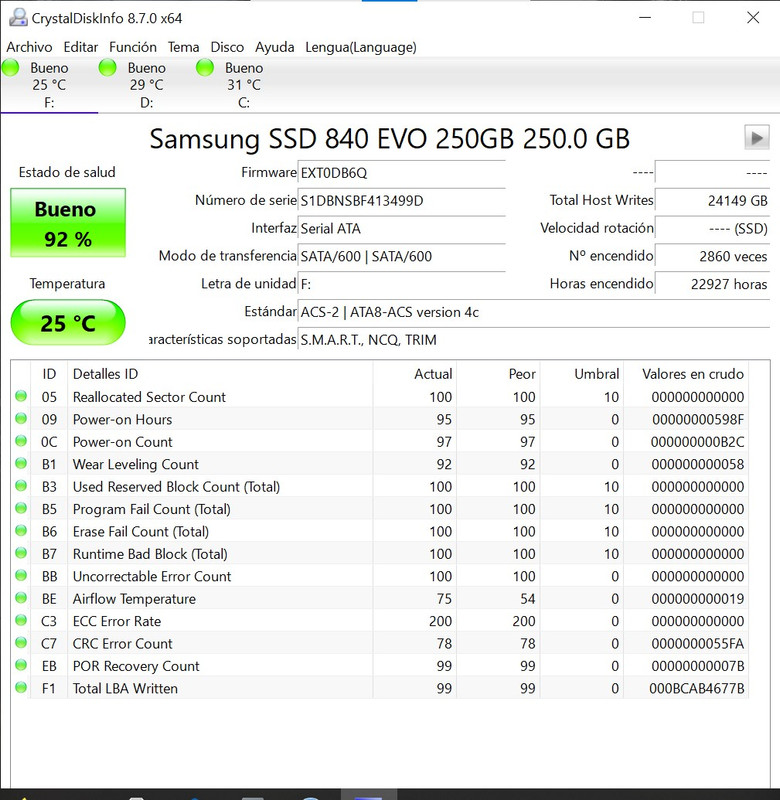The height and width of the screenshot is (800, 780).
Task: Select the POR Recovery Count row
Action: tap(380, 666)
